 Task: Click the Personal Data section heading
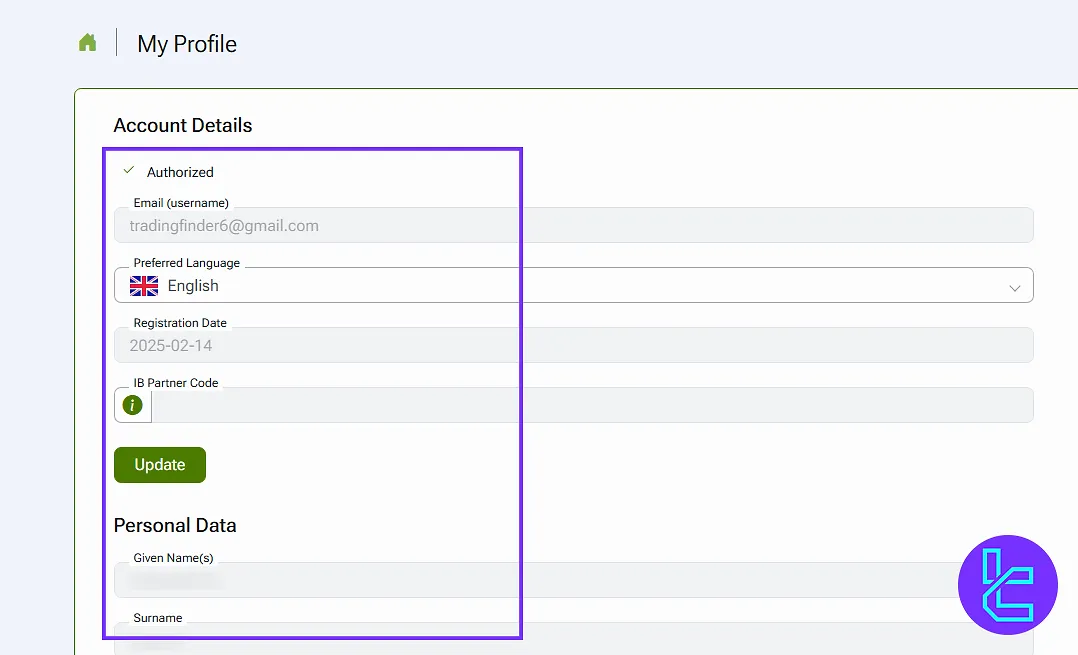point(175,525)
